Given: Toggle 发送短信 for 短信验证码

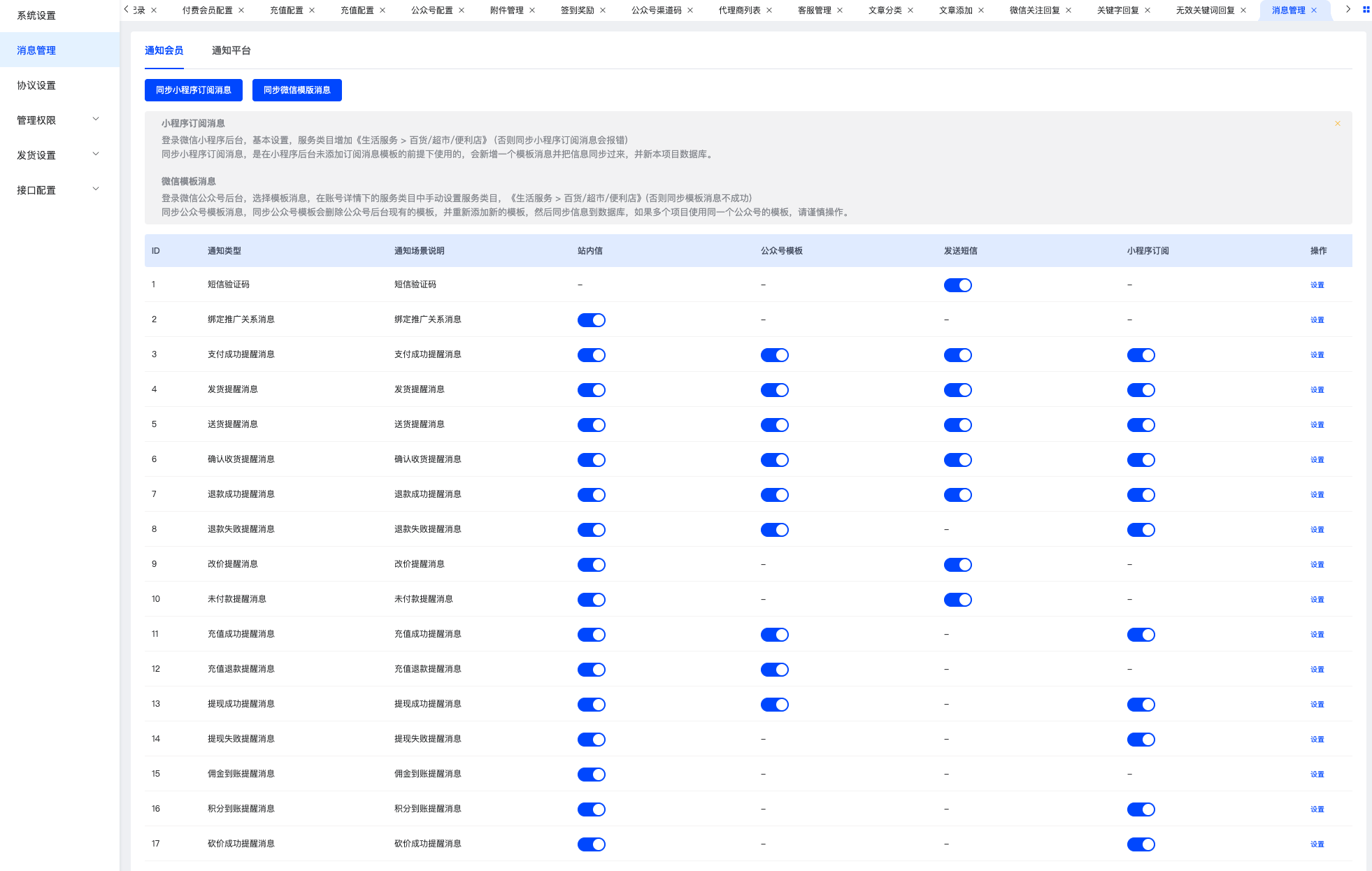Looking at the screenshot, I should click(x=958, y=285).
